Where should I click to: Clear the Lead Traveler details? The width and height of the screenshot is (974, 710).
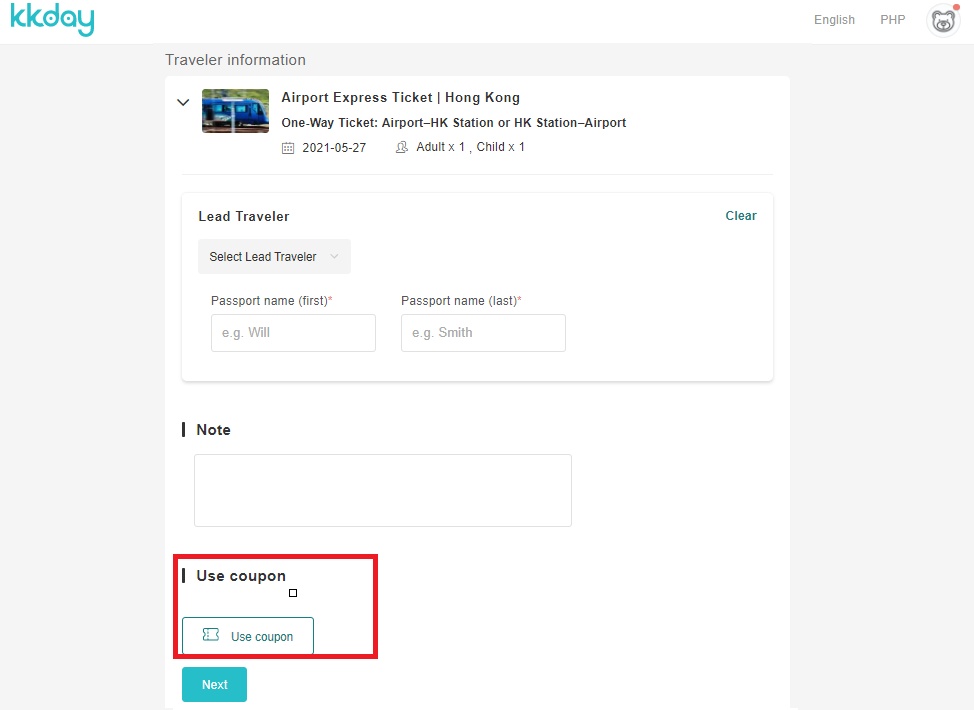741,216
